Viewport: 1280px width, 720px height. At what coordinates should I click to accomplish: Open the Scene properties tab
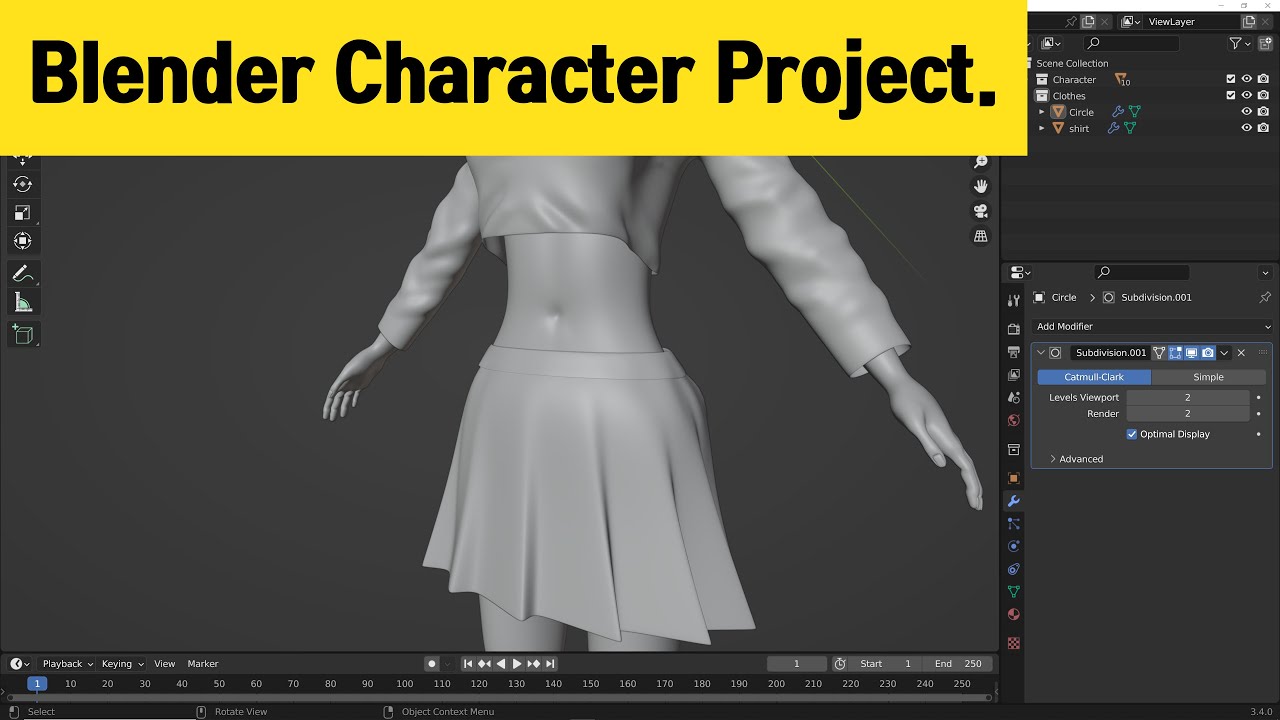click(x=1014, y=398)
